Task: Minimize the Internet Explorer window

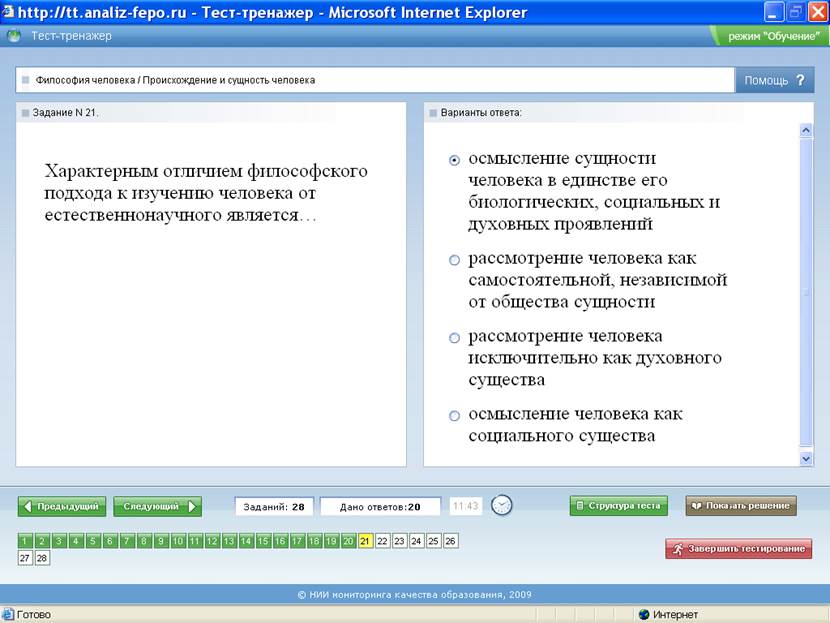Action: [773, 12]
